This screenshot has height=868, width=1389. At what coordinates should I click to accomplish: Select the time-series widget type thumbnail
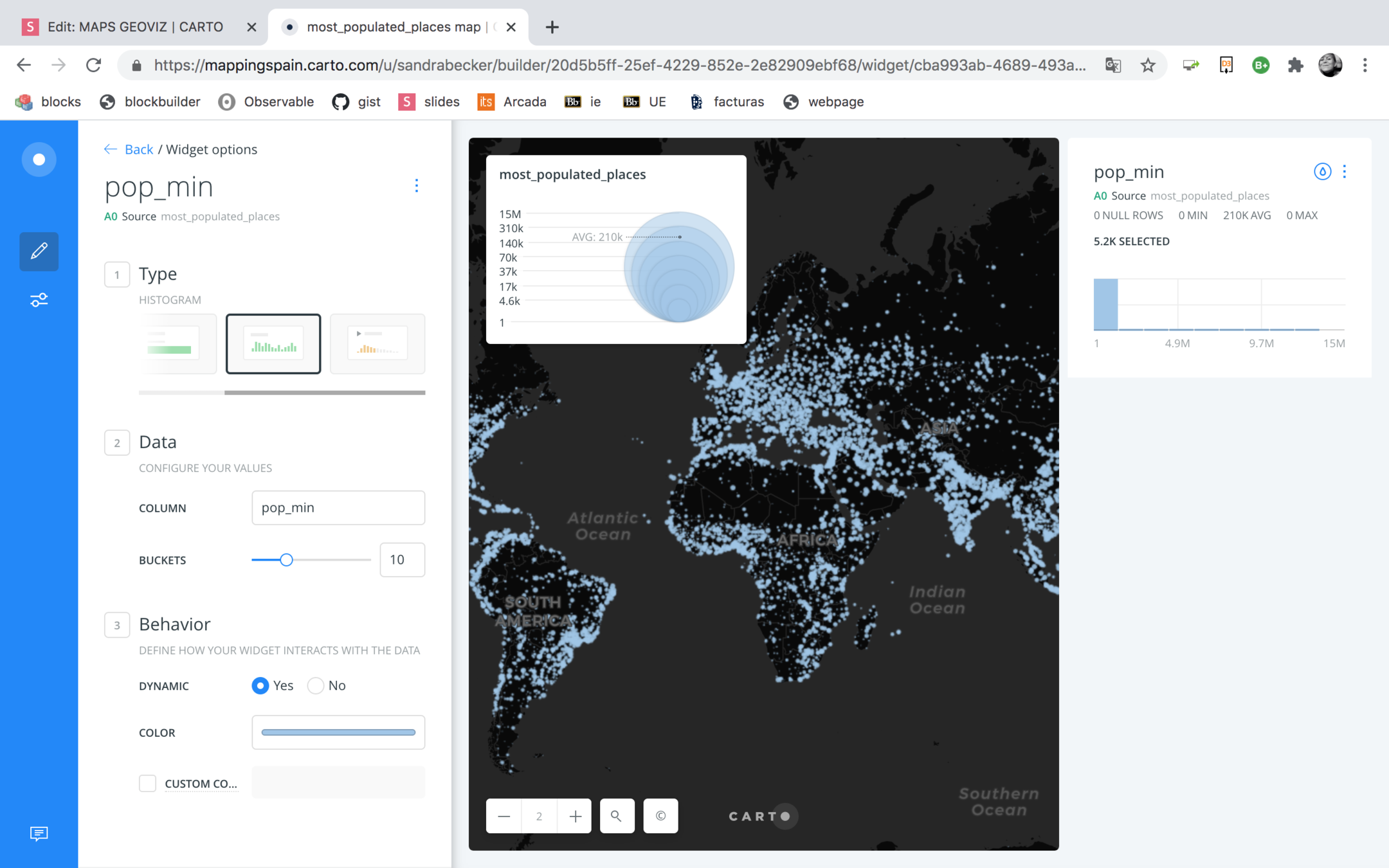377,343
